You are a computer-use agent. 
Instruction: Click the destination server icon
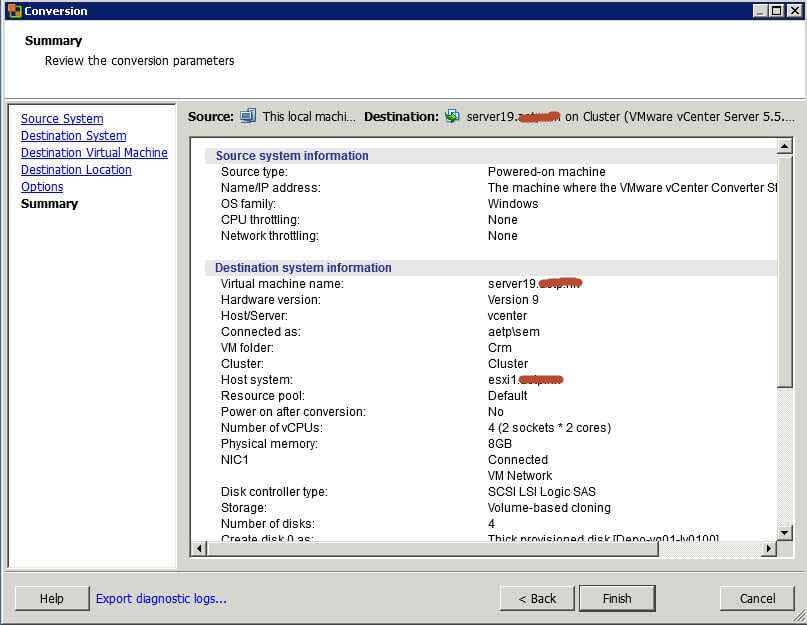click(x=453, y=116)
